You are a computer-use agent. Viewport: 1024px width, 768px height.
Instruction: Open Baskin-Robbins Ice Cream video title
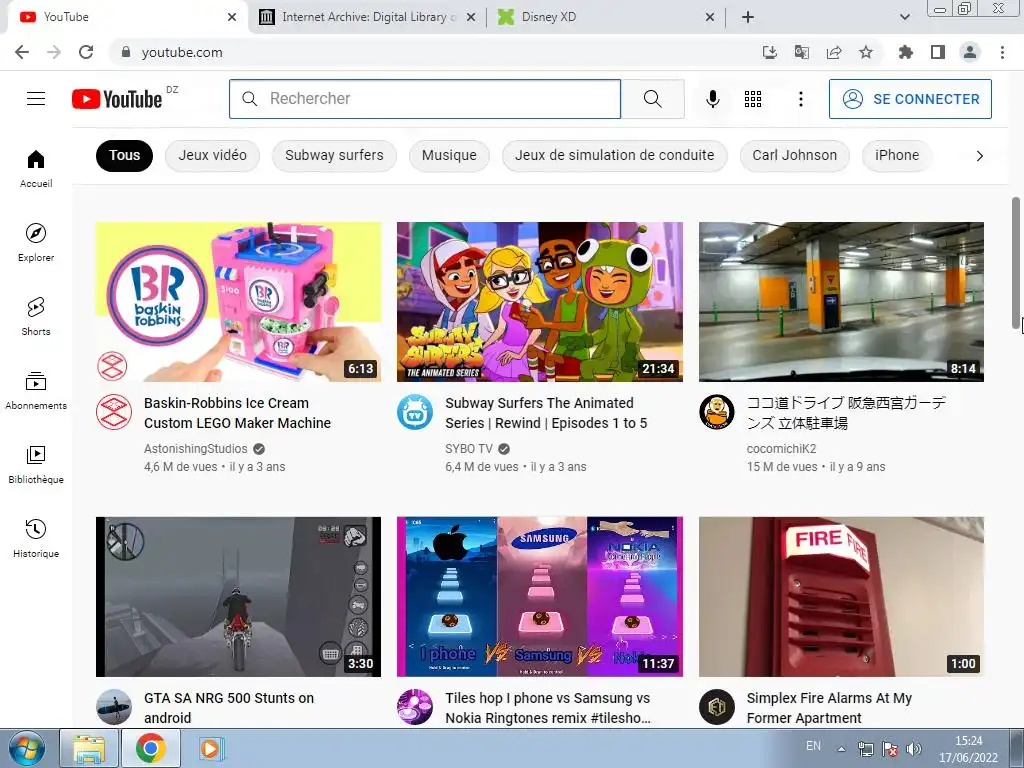tap(237, 413)
